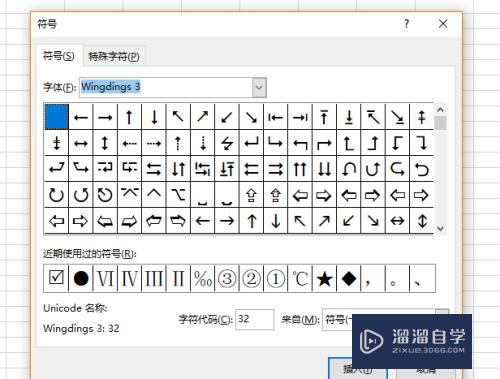Pick the U-shaped turn up arrow

[373, 169]
